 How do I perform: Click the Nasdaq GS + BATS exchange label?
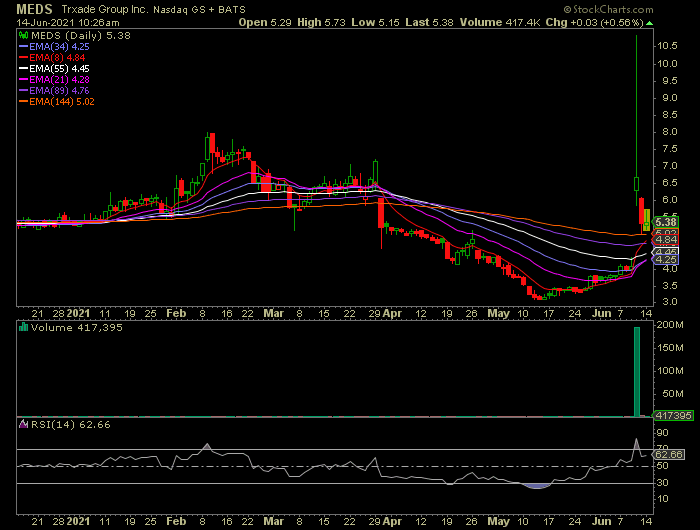click(199, 9)
